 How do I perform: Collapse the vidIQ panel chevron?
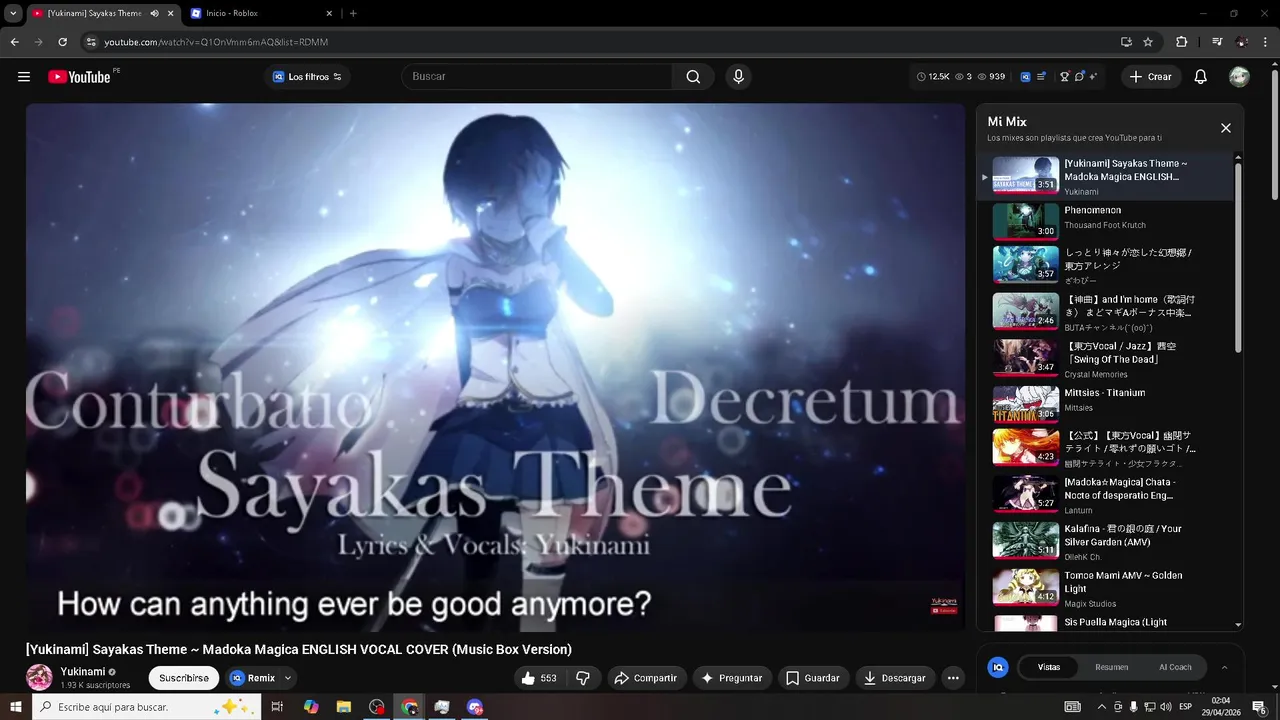click(x=1225, y=667)
